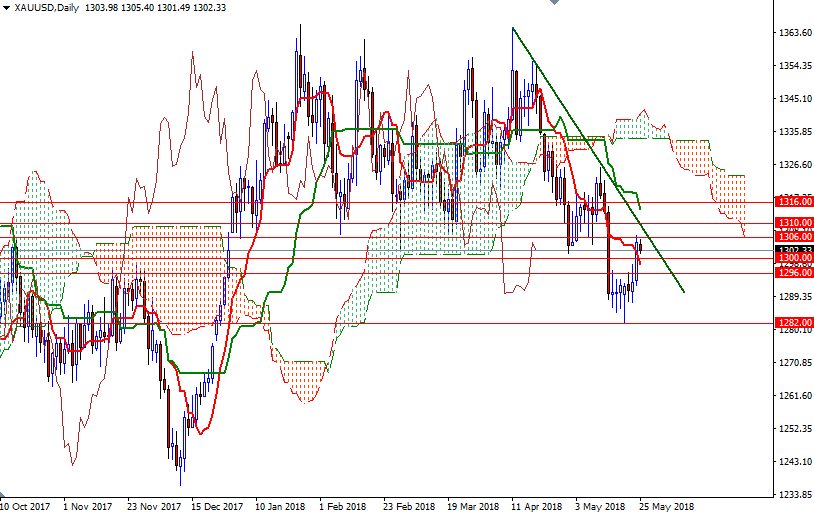Click the 11 Apr 2018 date label
This screenshot has height=514, width=814.
(536, 507)
